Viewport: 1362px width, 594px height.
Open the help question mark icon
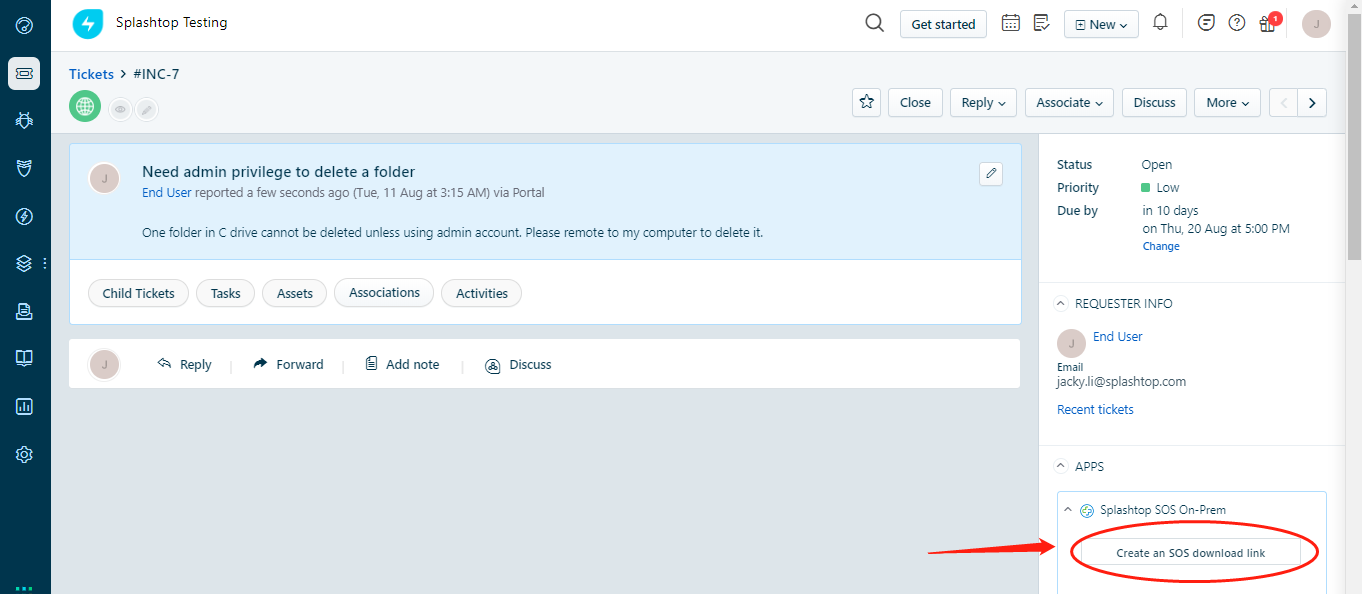click(1237, 23)
